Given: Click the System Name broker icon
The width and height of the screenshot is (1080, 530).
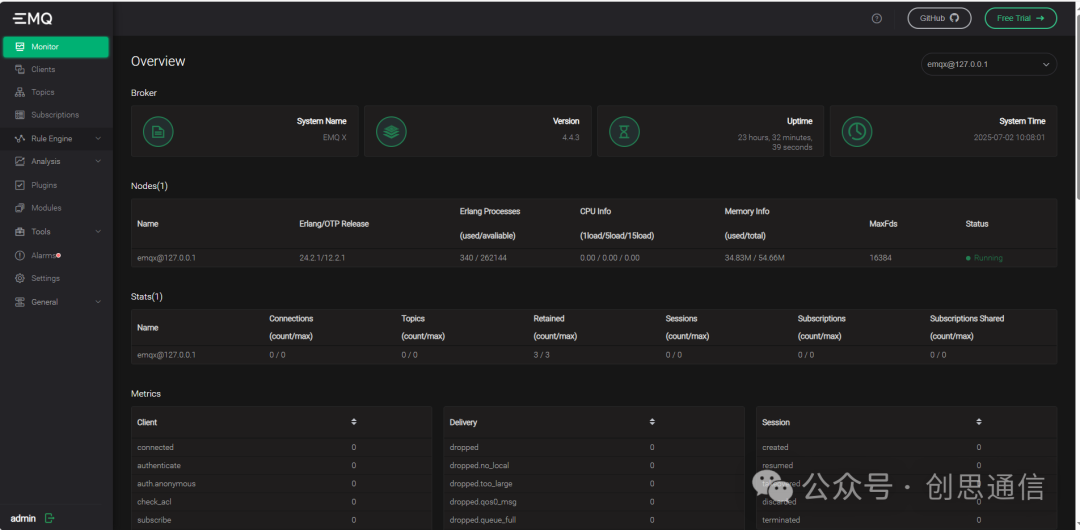Looking at the screenshot, I should [x=158, y=131].
